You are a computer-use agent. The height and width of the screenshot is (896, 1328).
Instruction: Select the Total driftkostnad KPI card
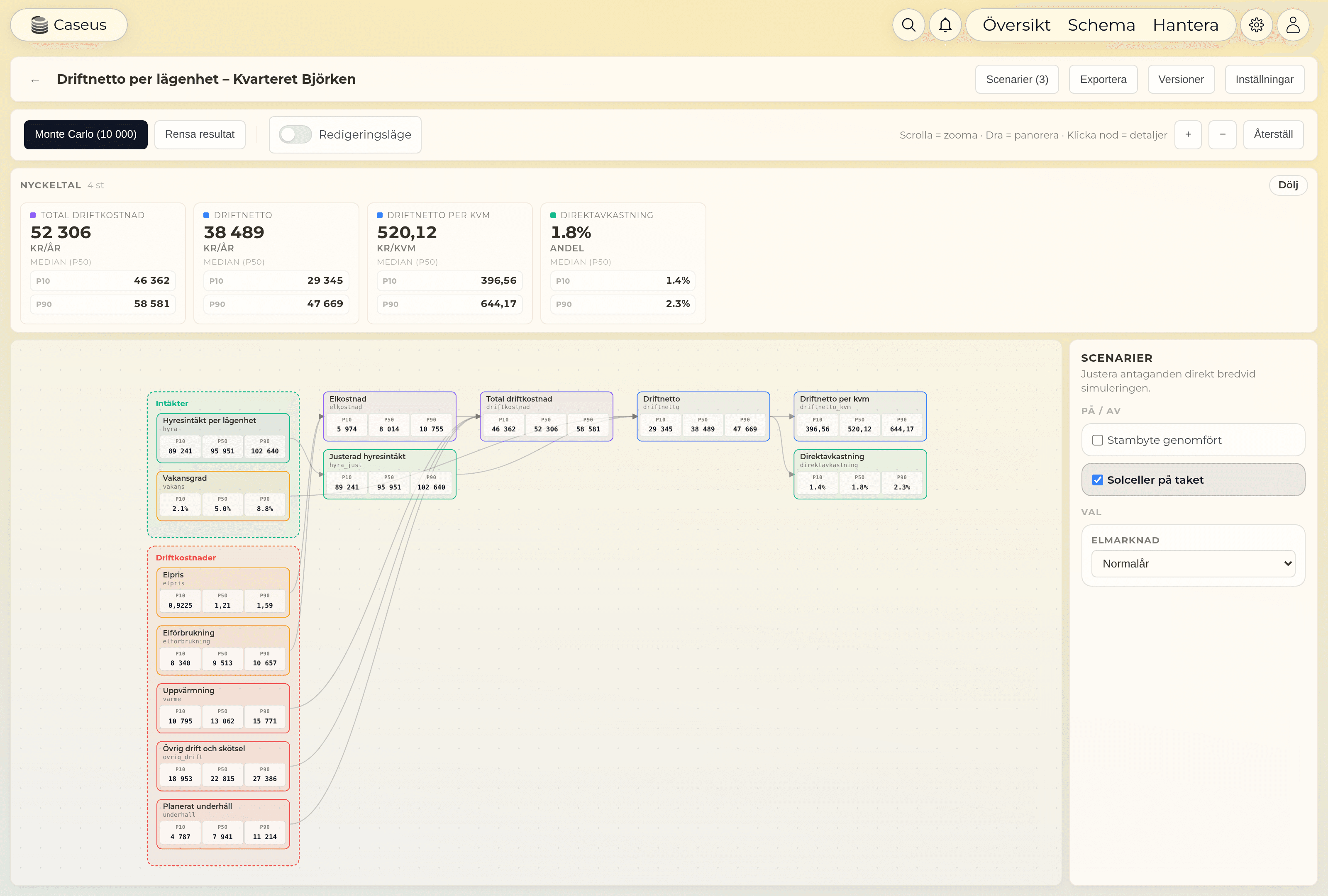click(103, 263)
